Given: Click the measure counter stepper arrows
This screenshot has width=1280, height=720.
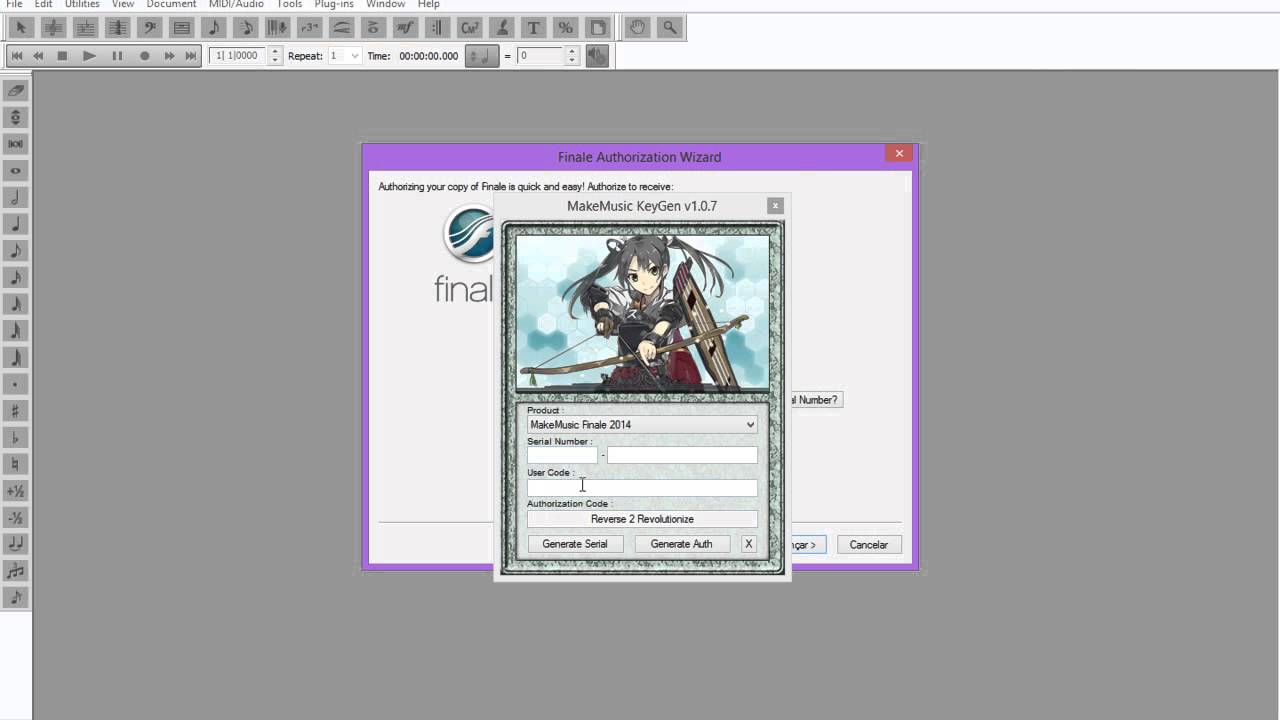Looking at the screenshot, I should (275, 56).
